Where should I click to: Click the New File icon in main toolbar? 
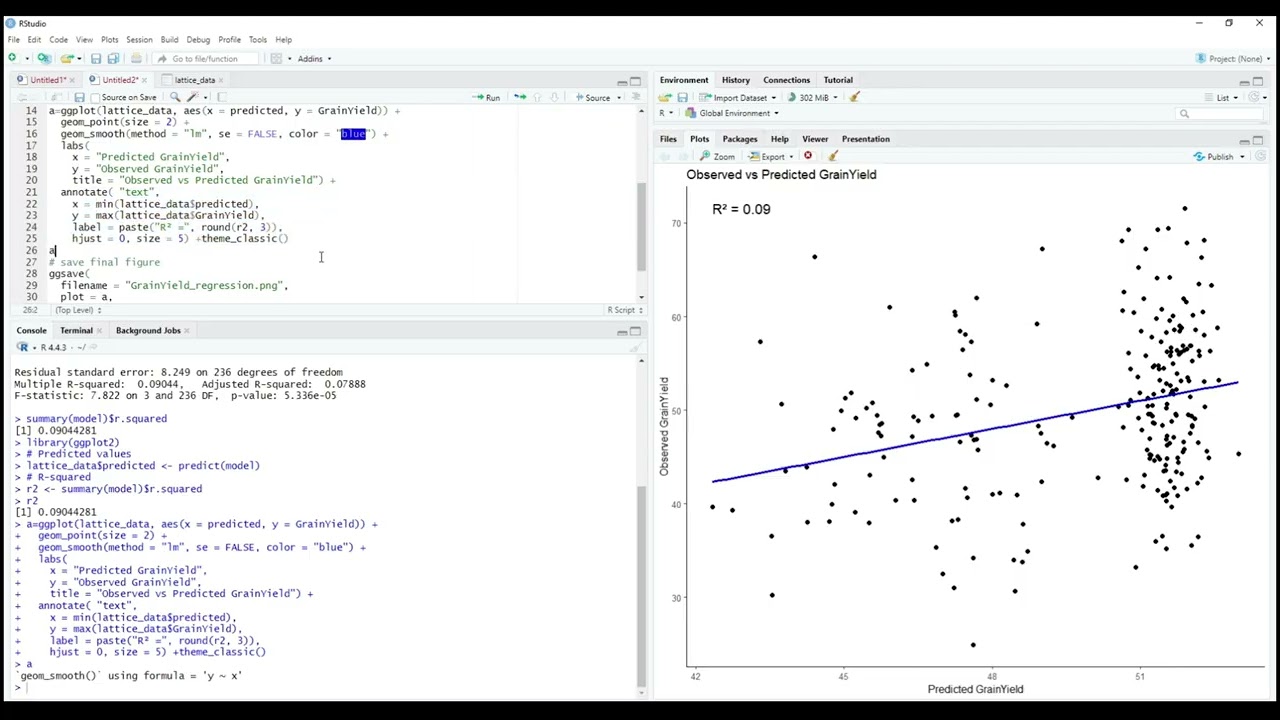click(x=12, y=58)
